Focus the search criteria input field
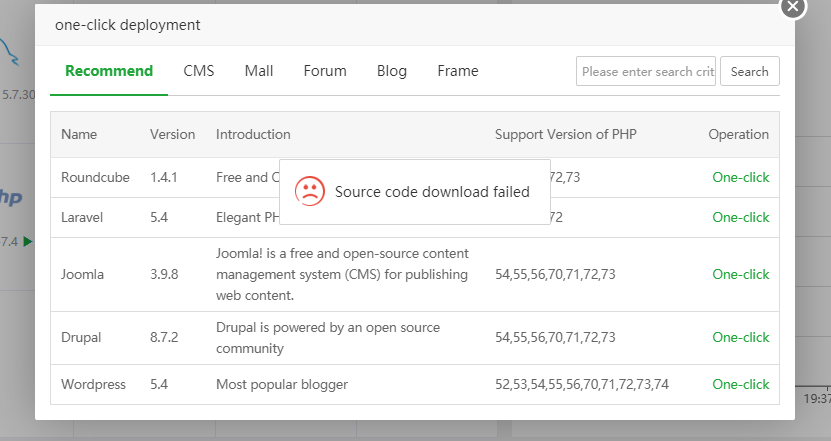The height and width of the screenshot is (441, 831). (x=646, y=72)
